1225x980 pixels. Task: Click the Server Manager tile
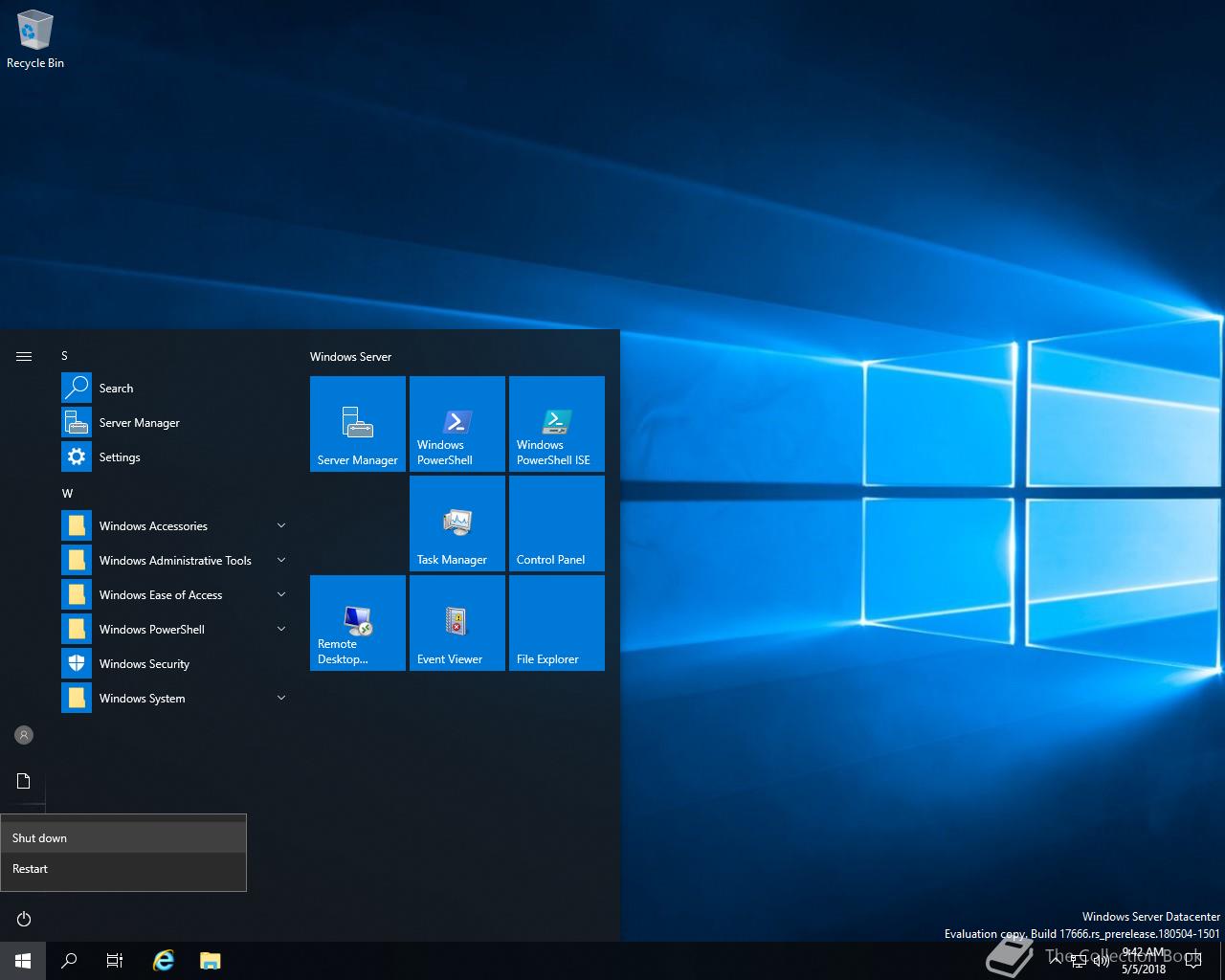(x=358, y=424)
